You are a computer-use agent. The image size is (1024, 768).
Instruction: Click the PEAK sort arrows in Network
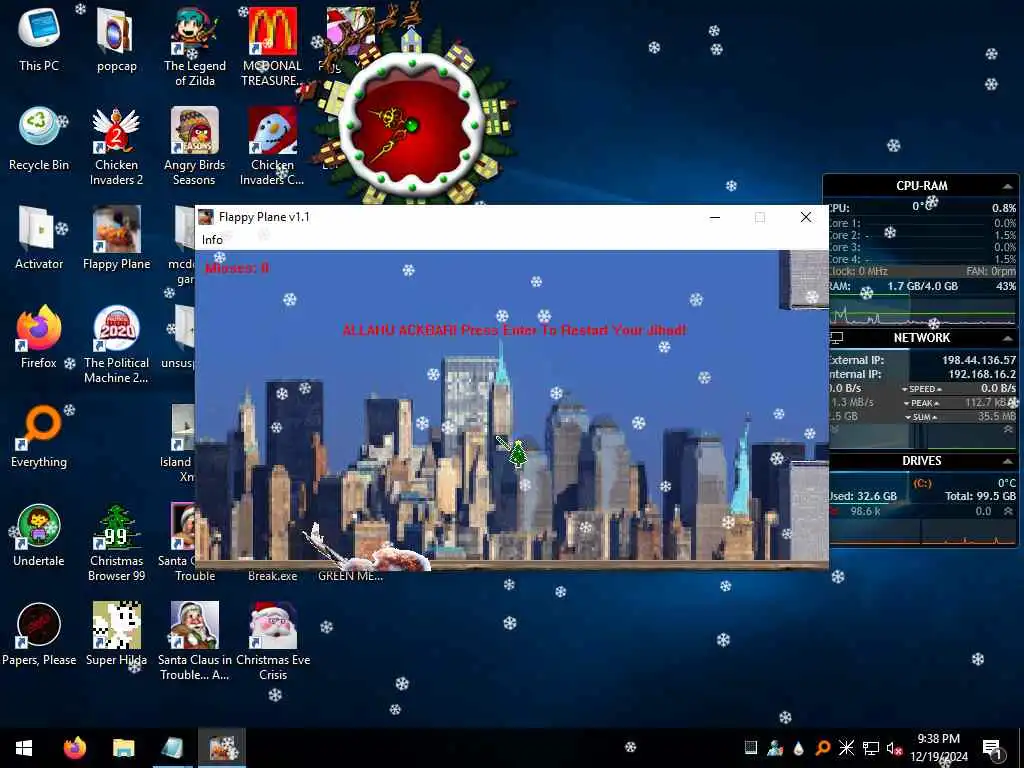921,403
